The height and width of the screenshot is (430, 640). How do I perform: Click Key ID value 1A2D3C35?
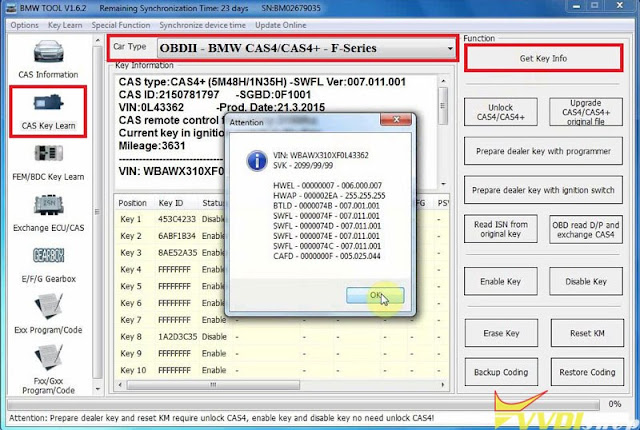(x=177, y=337)
